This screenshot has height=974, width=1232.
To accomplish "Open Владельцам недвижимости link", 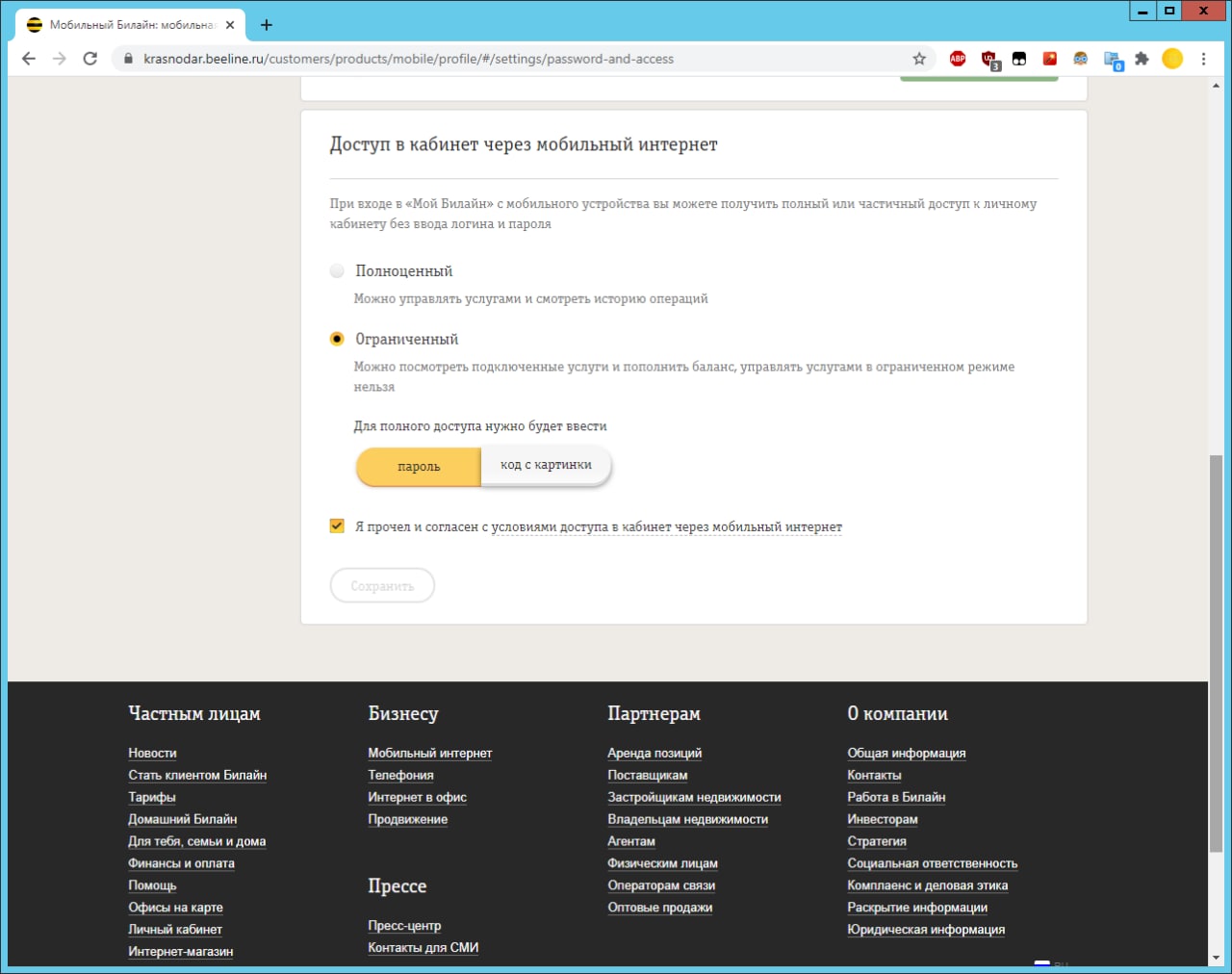I will pyautogui.click(x=688, y=819).
